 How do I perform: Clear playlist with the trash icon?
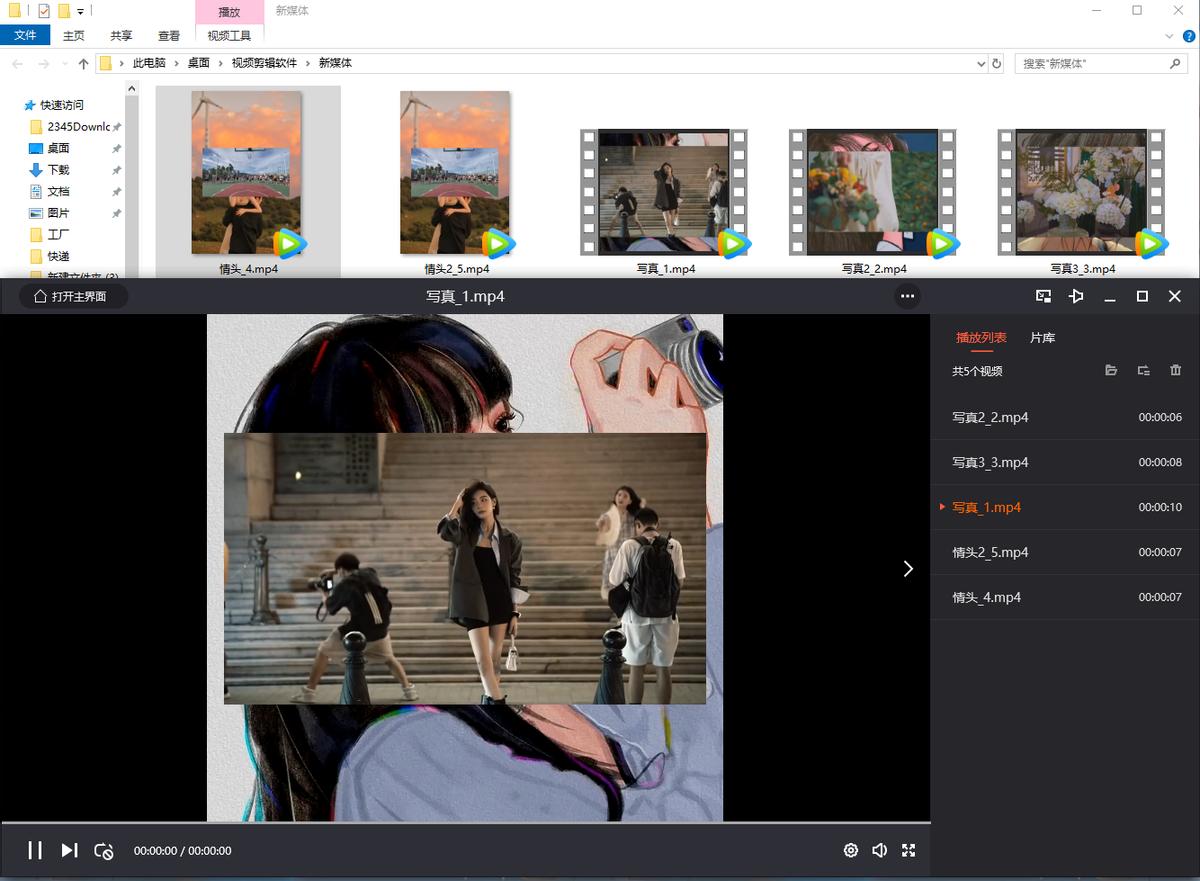1175,370
